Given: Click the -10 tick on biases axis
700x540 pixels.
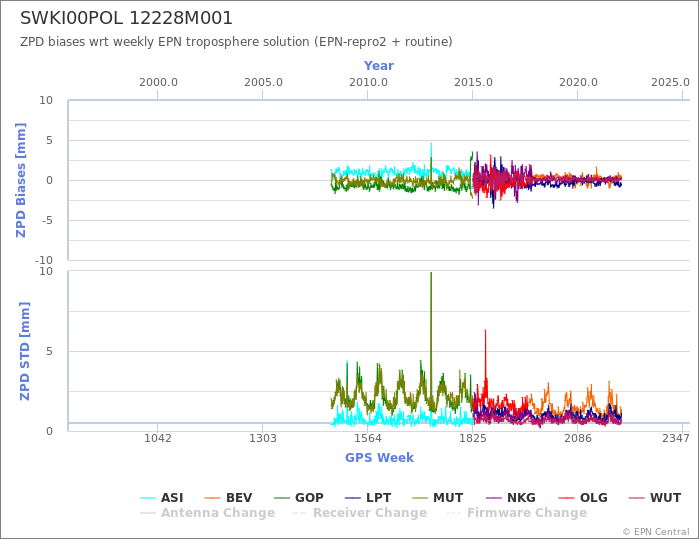Looking at the screenshot, I should pos(44,260).
